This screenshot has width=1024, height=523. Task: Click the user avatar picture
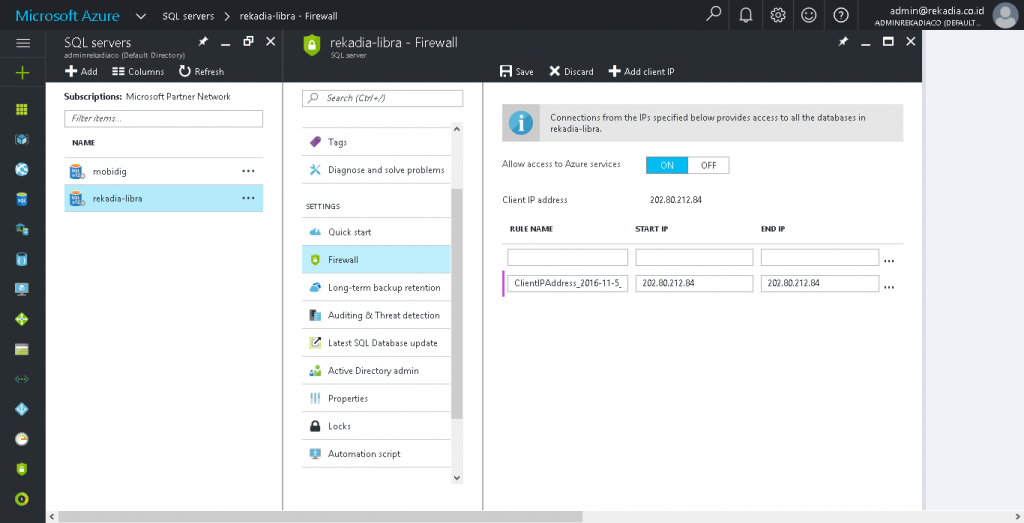1004,15
